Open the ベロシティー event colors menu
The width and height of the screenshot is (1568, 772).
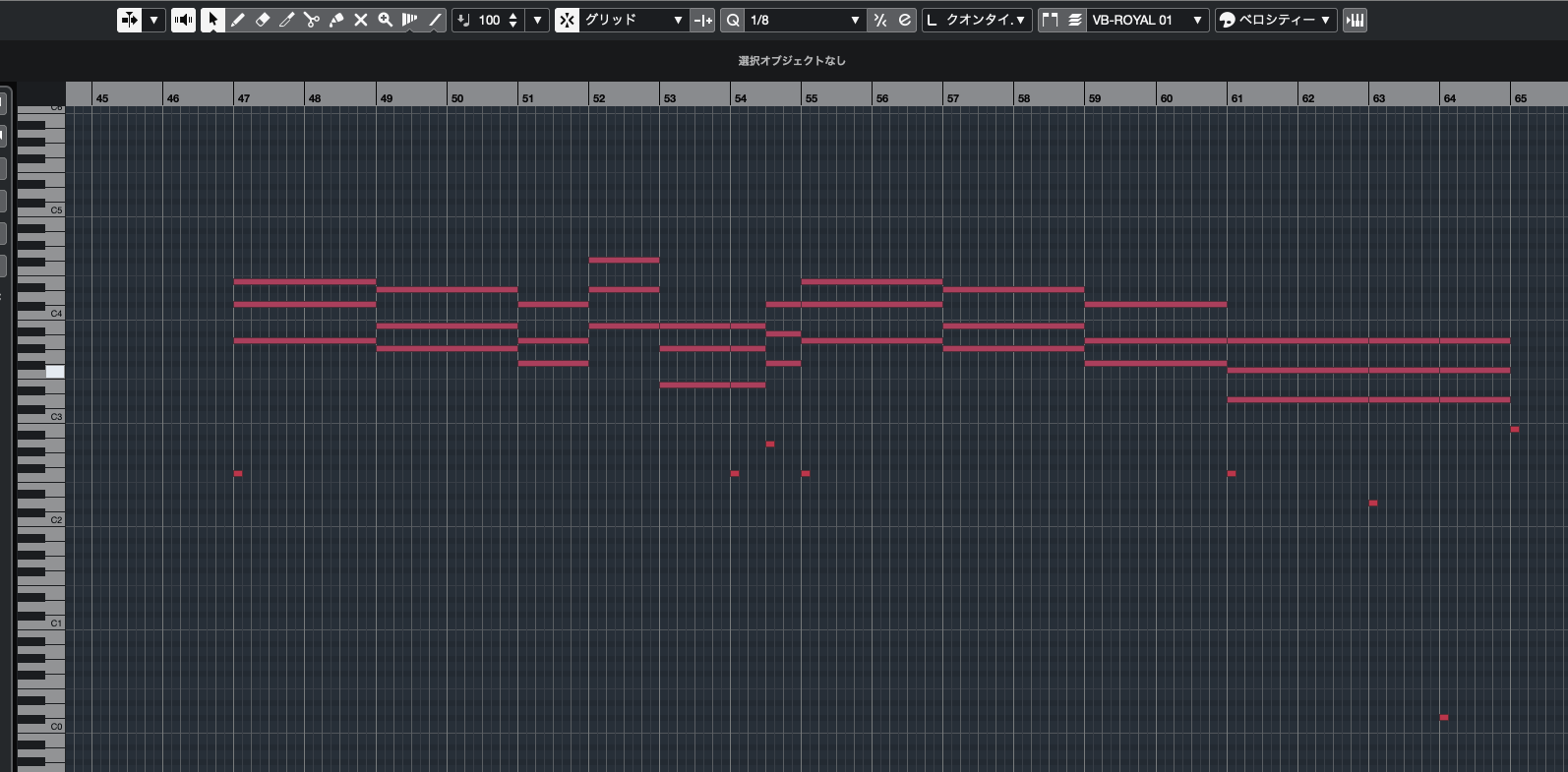point(1276,20)
